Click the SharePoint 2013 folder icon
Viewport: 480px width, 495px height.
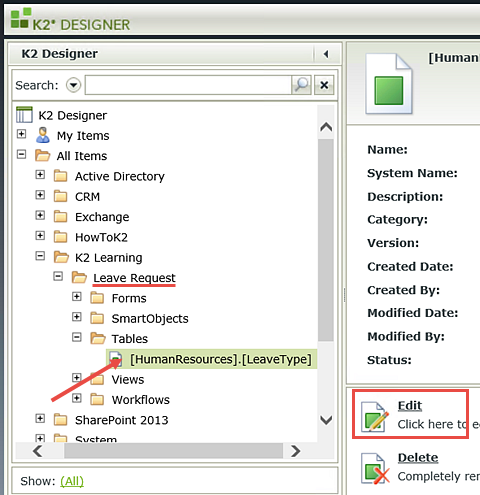tap(60, 420)
